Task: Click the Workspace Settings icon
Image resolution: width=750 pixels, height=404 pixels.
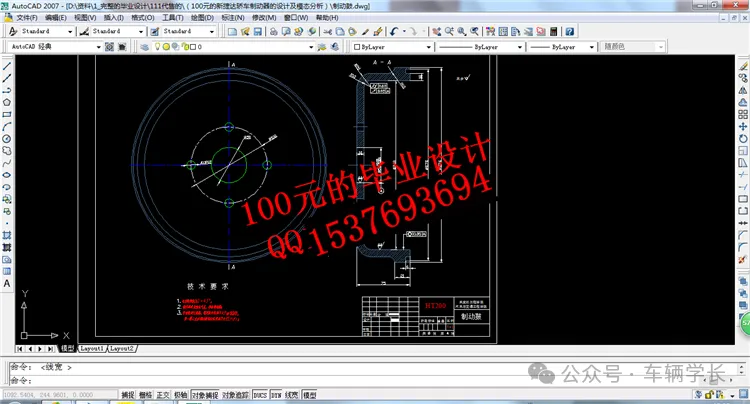Action: click(110, 47)
